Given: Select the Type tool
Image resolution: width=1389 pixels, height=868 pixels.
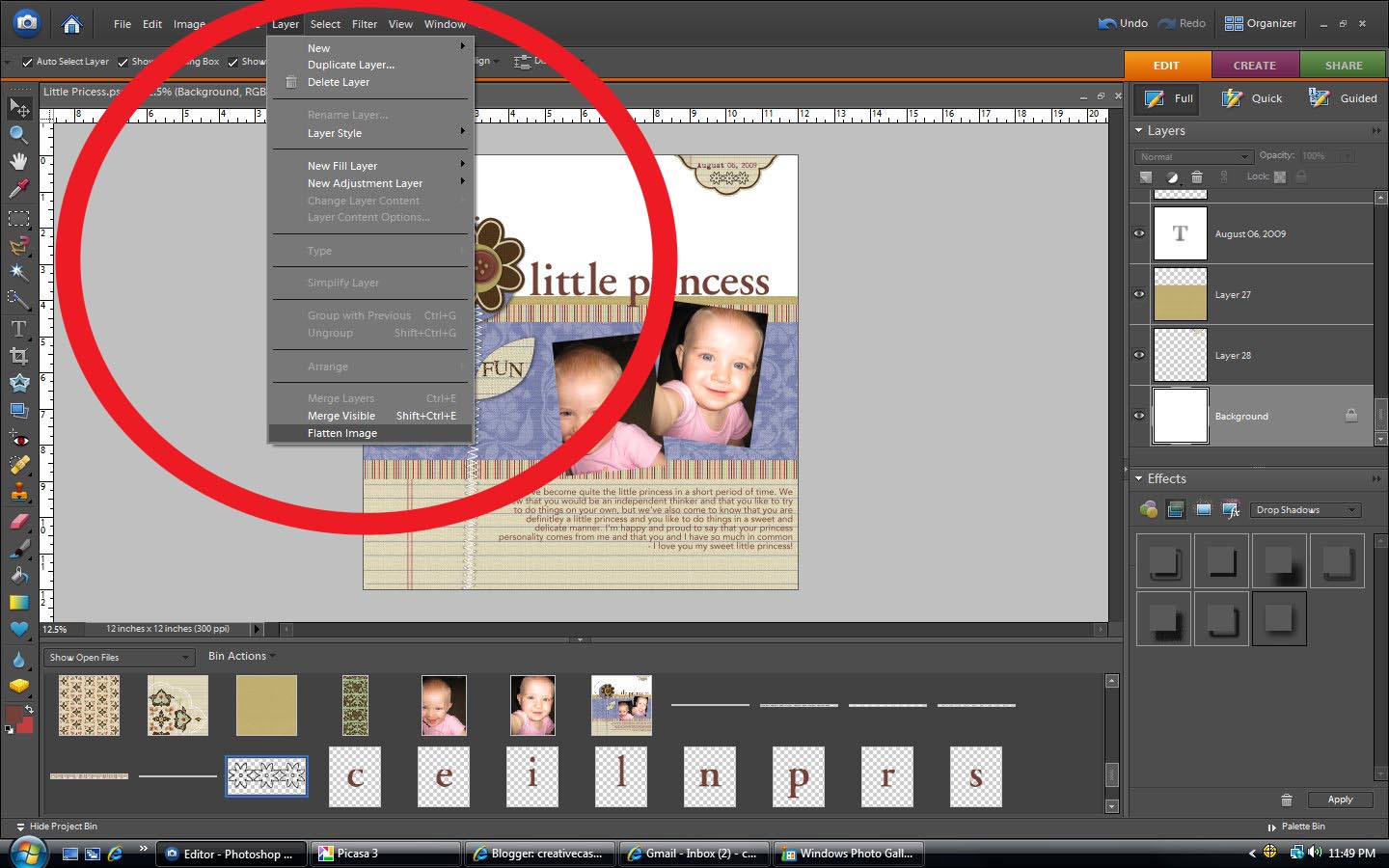Looking at the screenshot, I should coord(18,329).
